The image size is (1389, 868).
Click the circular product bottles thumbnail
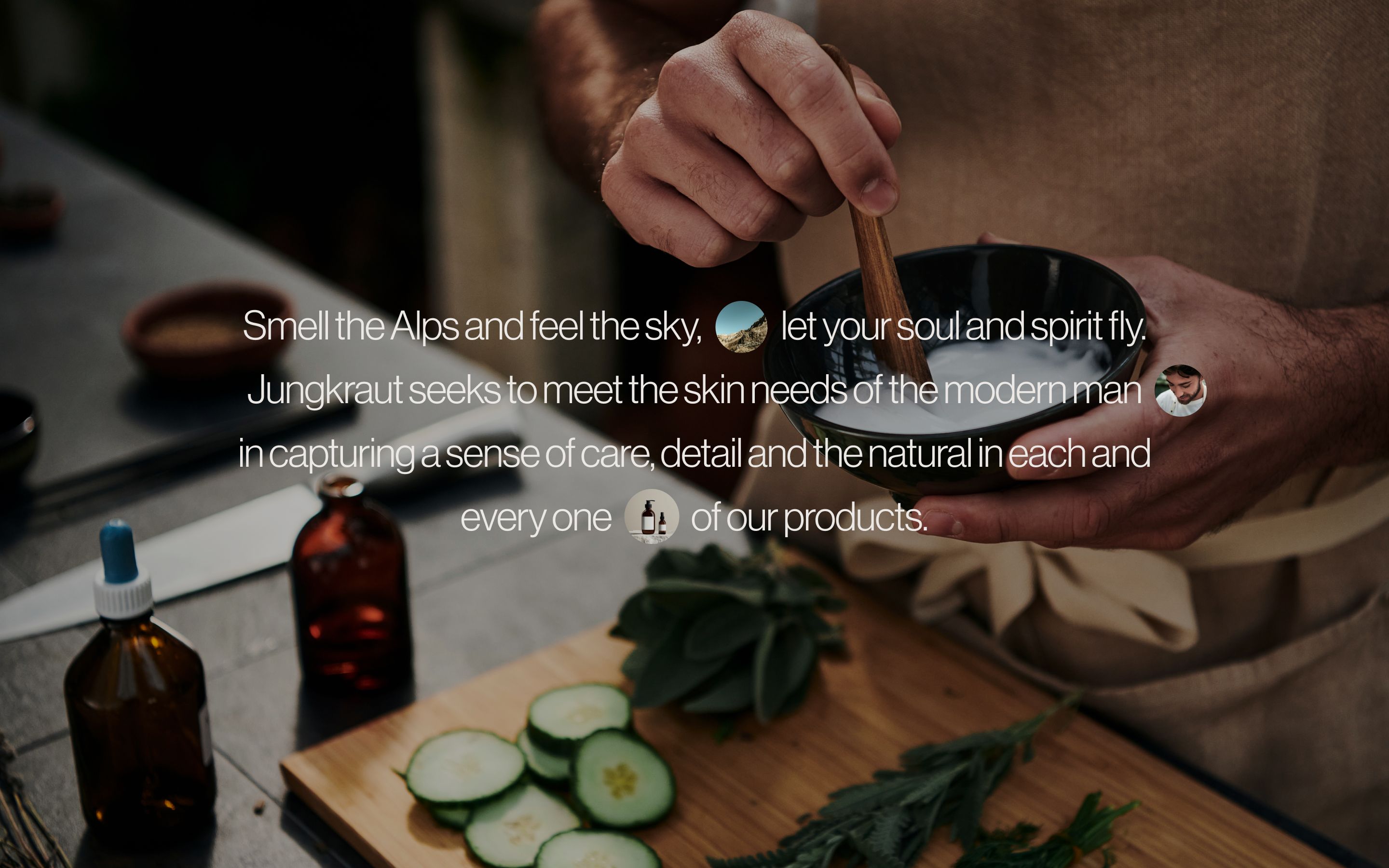(652, 516)
